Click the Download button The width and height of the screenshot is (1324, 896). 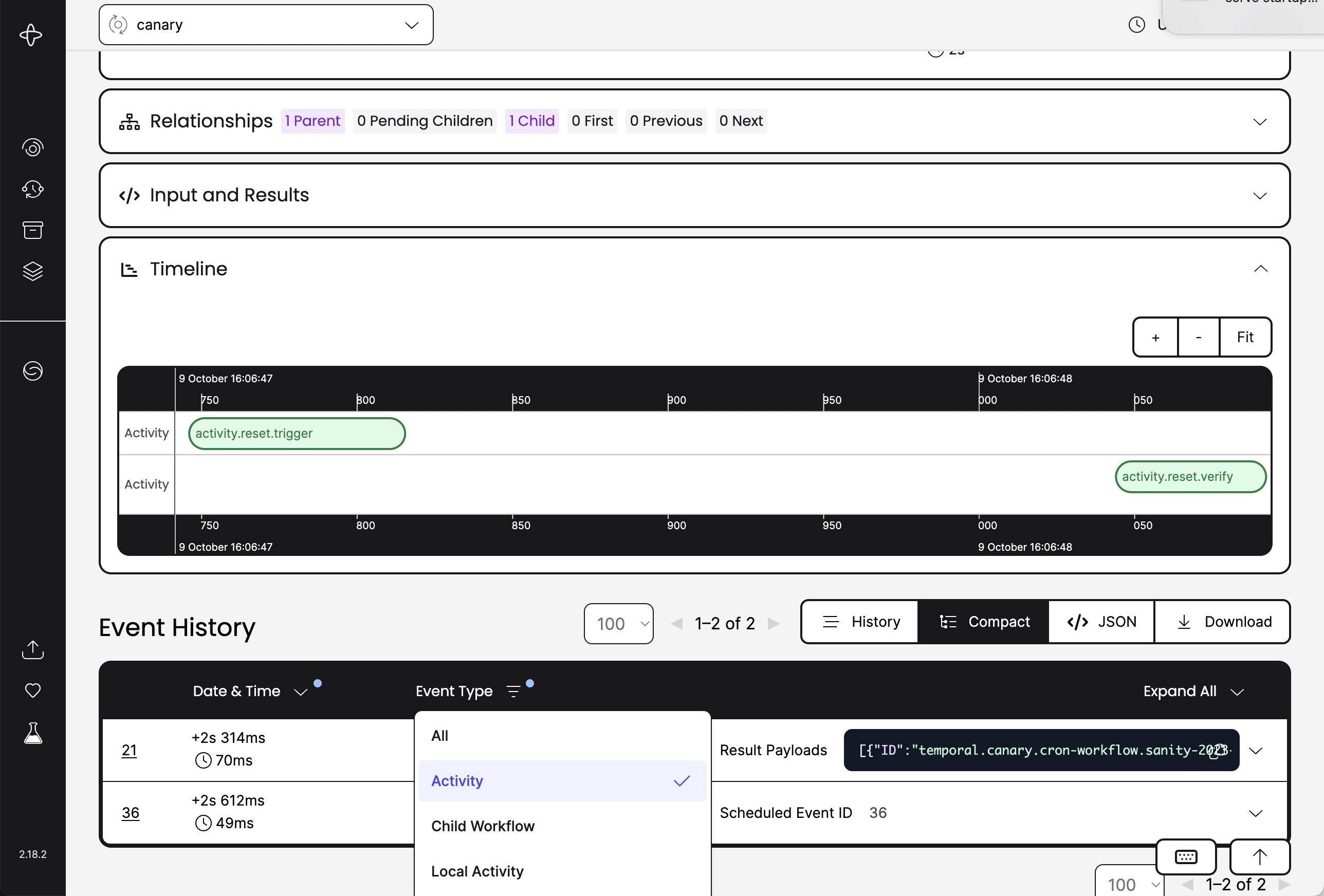coord(1223,622)
